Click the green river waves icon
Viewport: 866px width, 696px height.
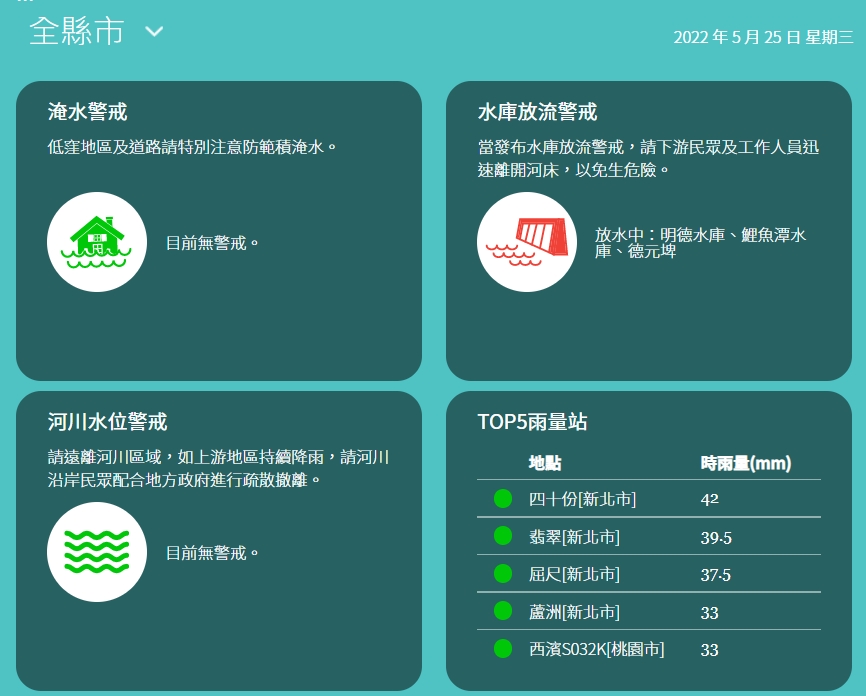(97, 552)
